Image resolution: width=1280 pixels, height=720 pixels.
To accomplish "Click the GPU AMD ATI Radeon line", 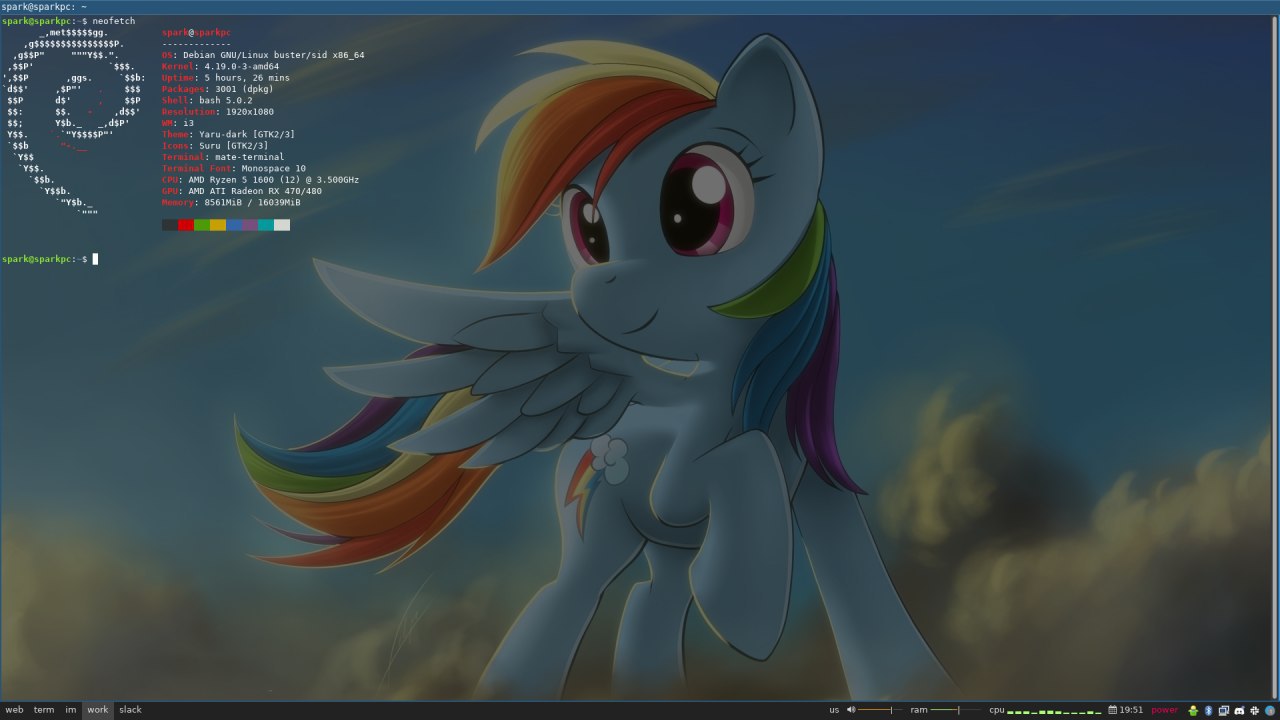I will [242, 191].
